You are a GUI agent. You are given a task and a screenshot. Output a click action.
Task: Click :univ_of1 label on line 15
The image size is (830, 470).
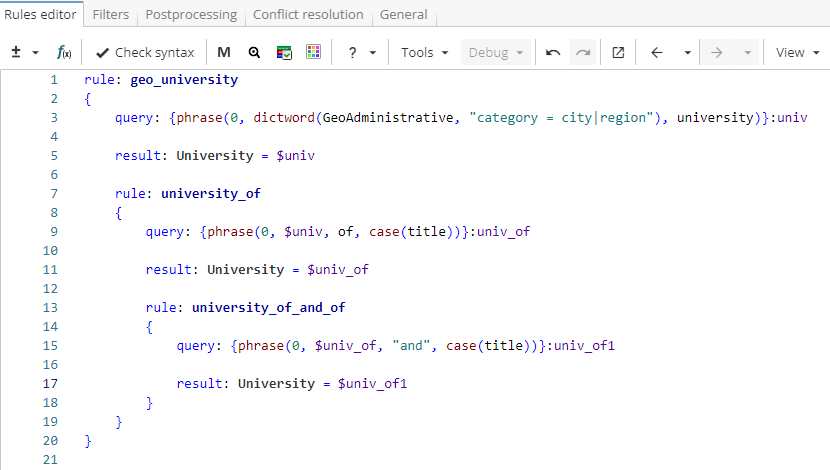(x=581, y=346)
